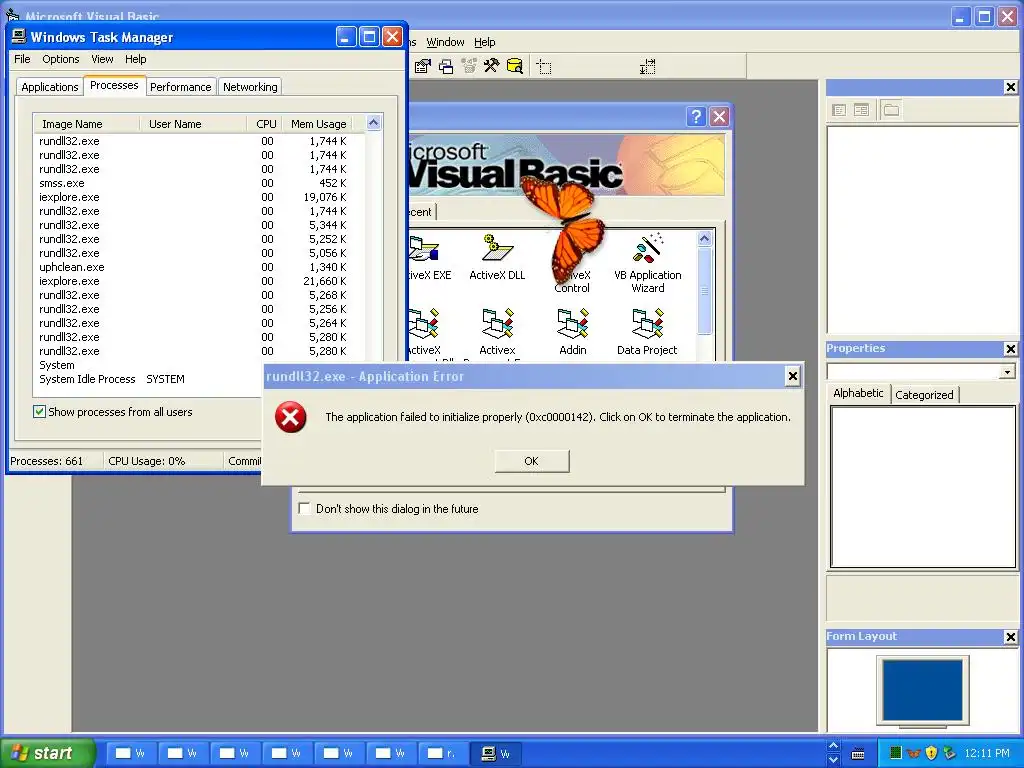Open the Properties object dropdown arrow

(1008, 372)
